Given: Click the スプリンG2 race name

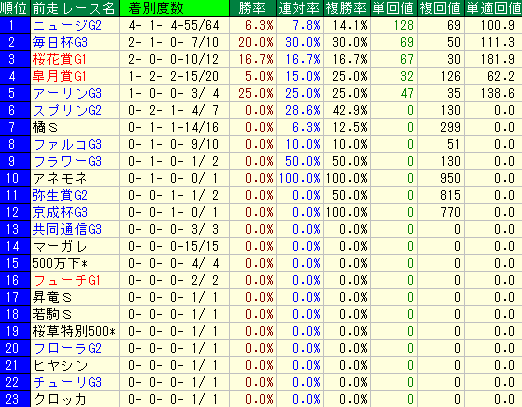Looking at the screenshot, I should point(67,110).
